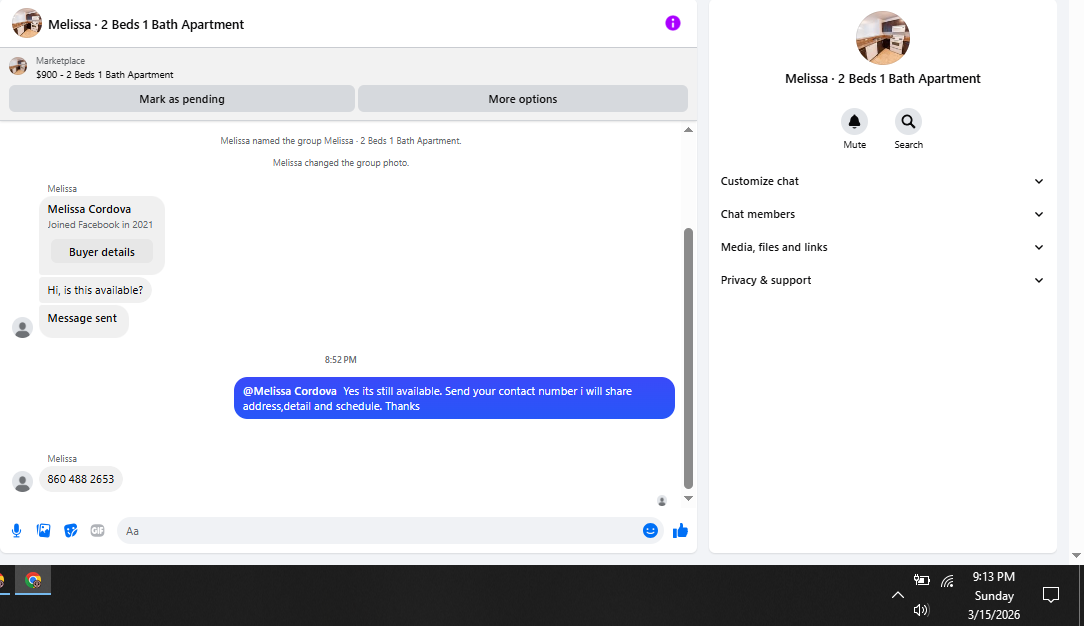
Task: Click the page scrollbar down arrow
Action: [x=1076, y=555]
